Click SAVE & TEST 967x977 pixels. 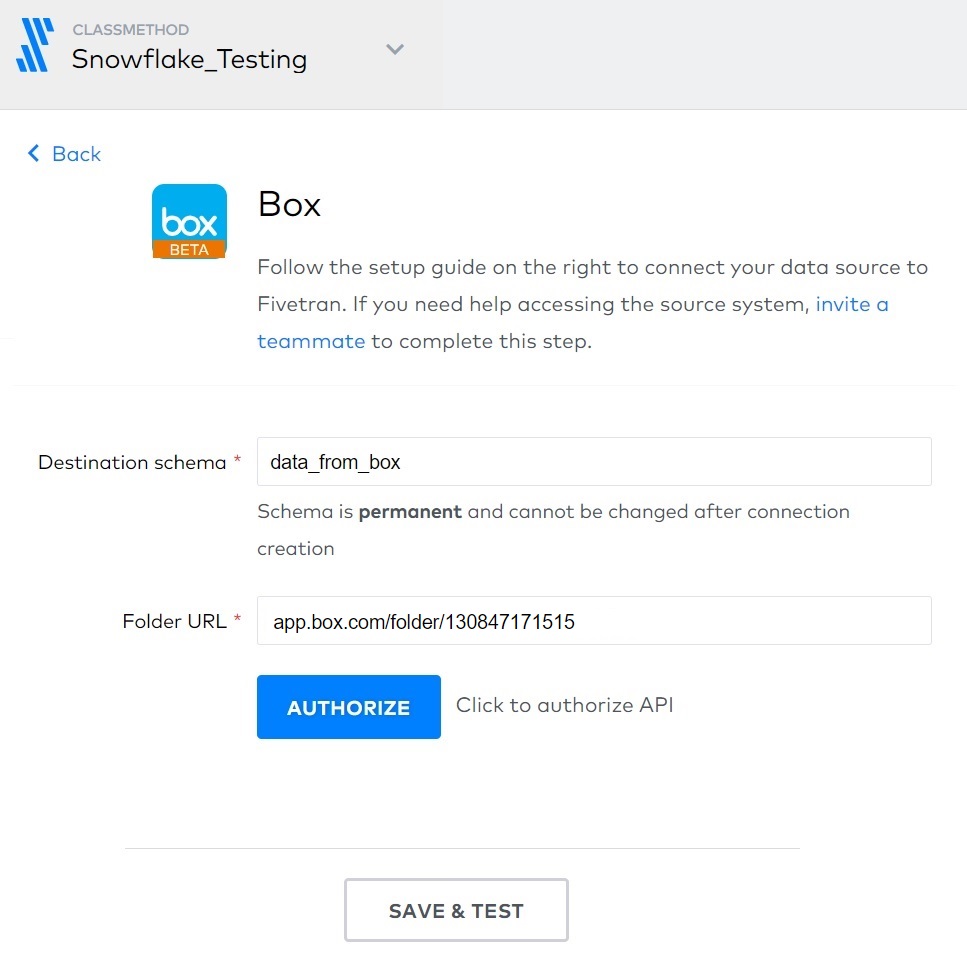(x=456, y=910)
